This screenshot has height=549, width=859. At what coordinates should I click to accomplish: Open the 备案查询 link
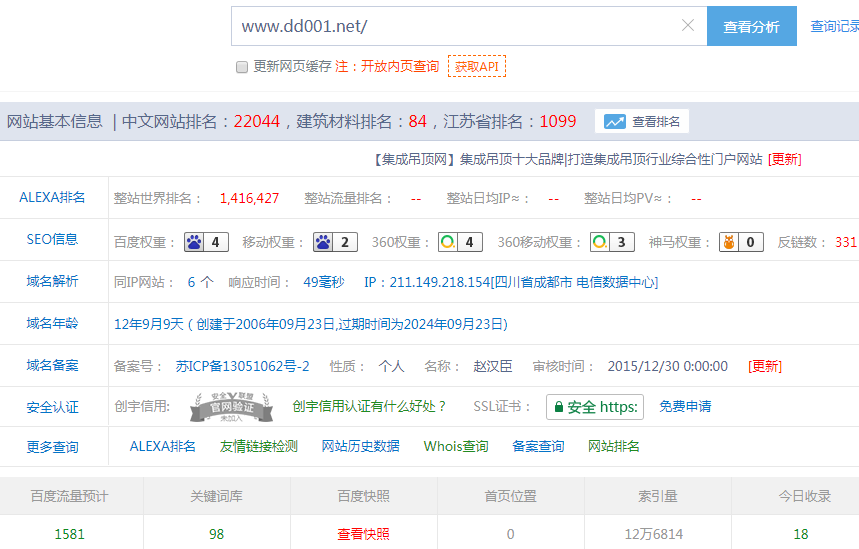click(x=538, y=446)
